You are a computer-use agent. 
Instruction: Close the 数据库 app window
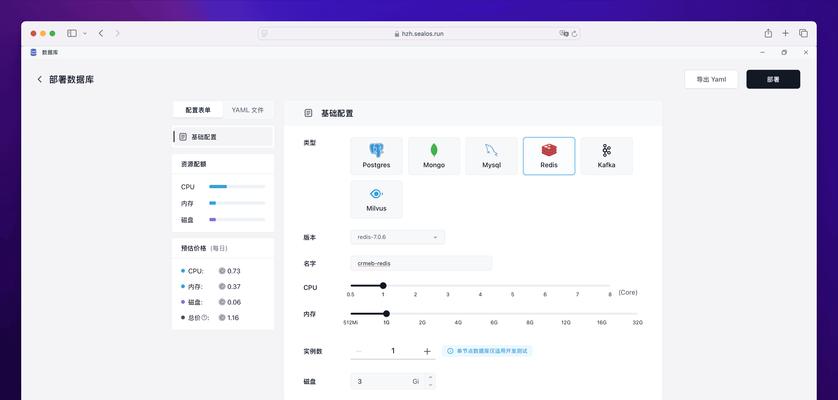pyautogui.click(x=806, y=52)
